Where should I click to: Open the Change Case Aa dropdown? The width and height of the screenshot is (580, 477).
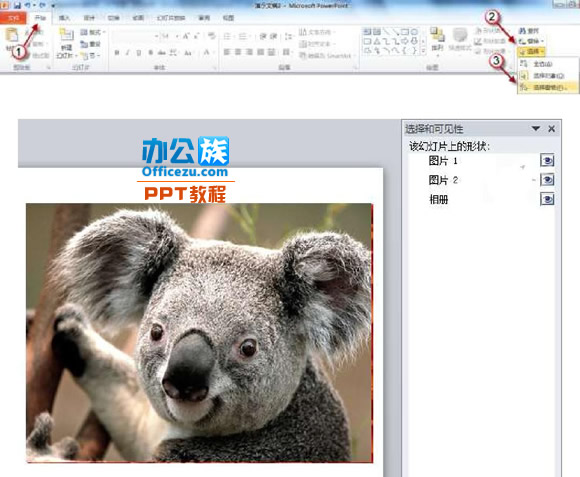click(x=189, y=53)
